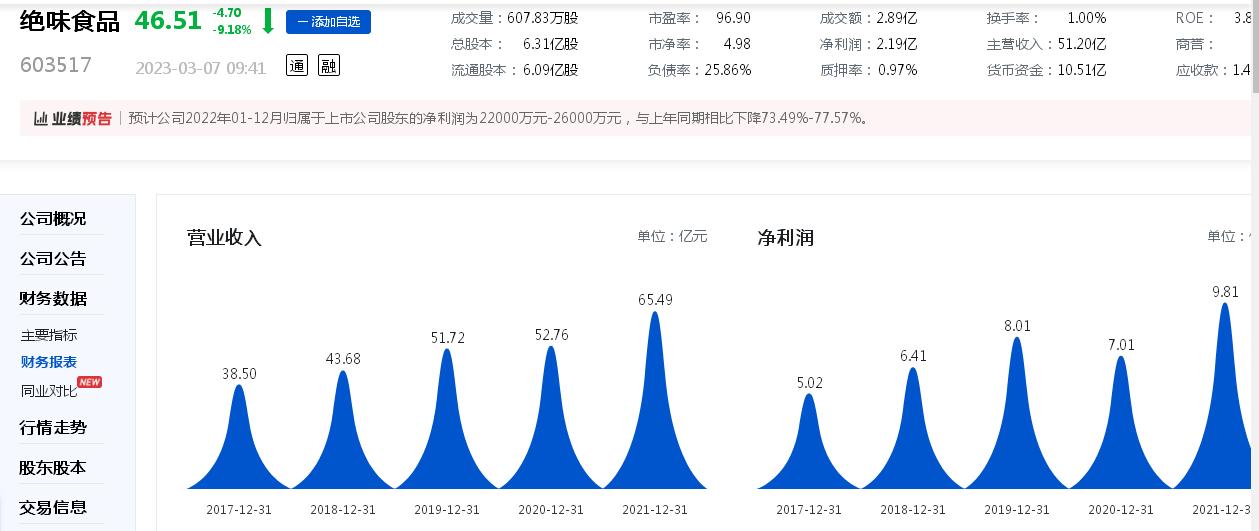Click the revenue value label 51.72
Screen dimensions: 1259x531
pos(447,338)
